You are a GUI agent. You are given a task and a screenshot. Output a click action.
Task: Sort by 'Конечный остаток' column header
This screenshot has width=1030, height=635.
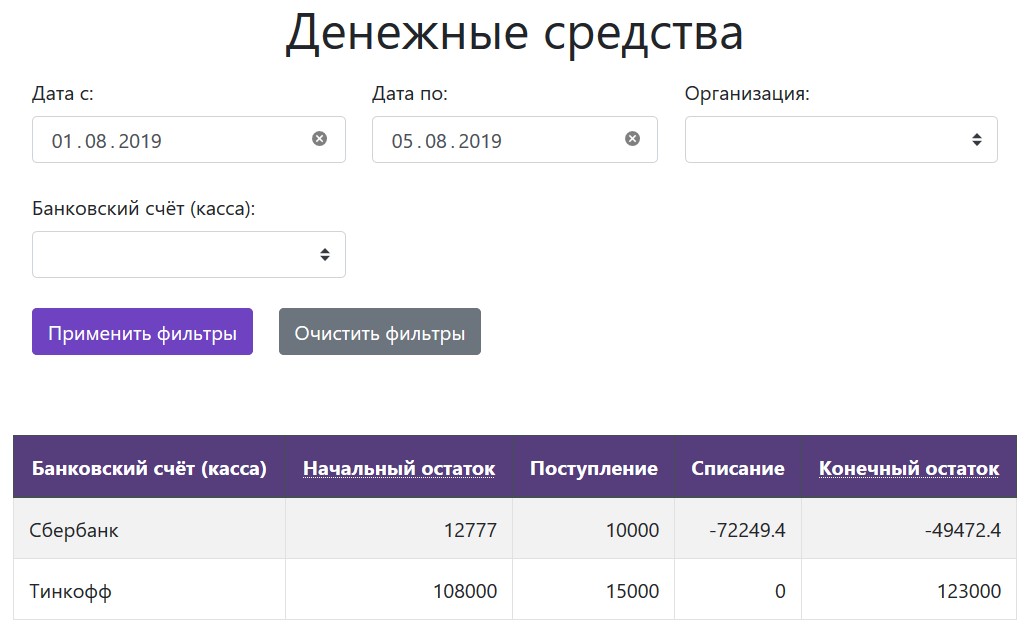click(908, 468)
